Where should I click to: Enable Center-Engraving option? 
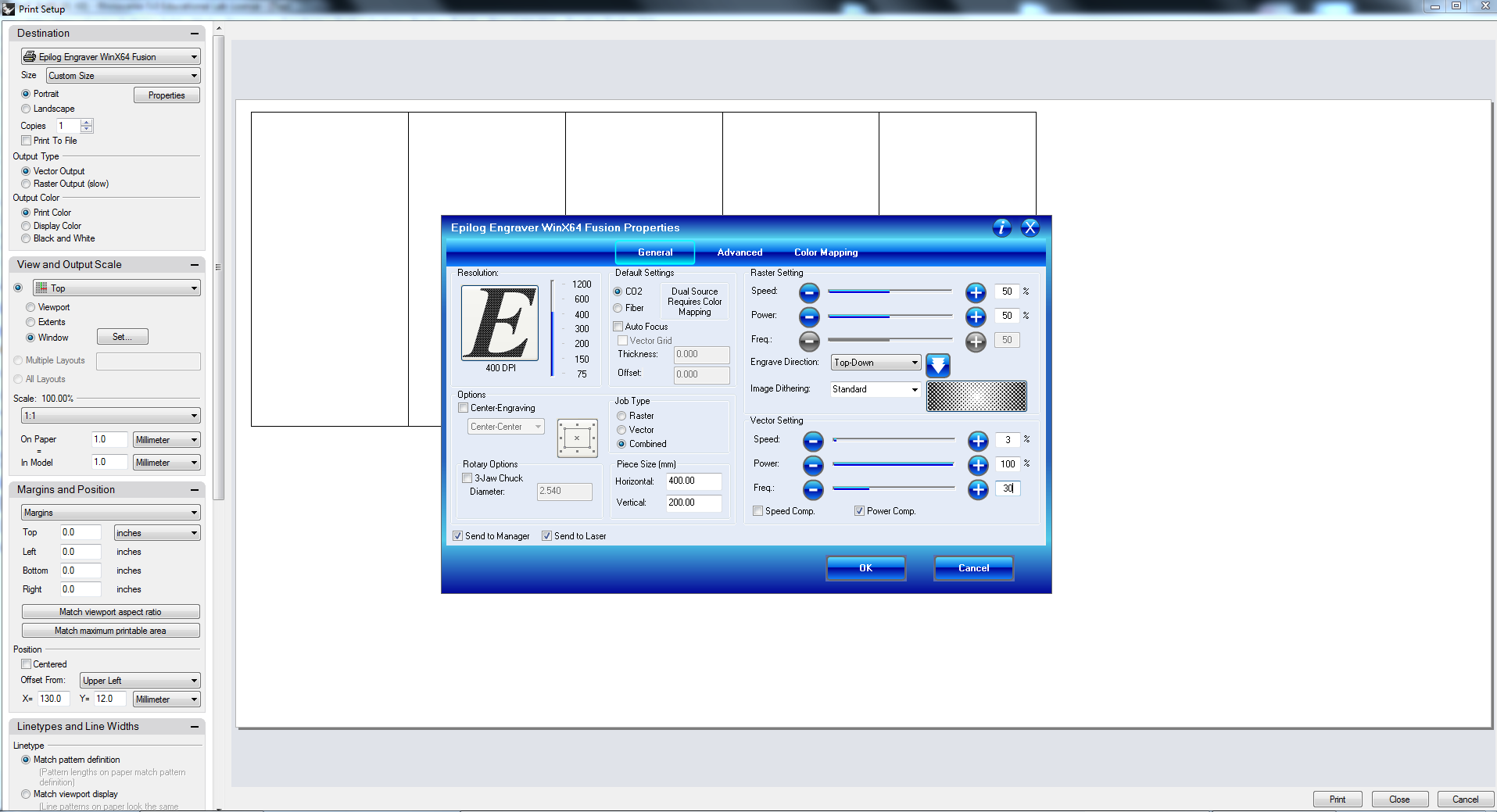(x=463, y=408)
